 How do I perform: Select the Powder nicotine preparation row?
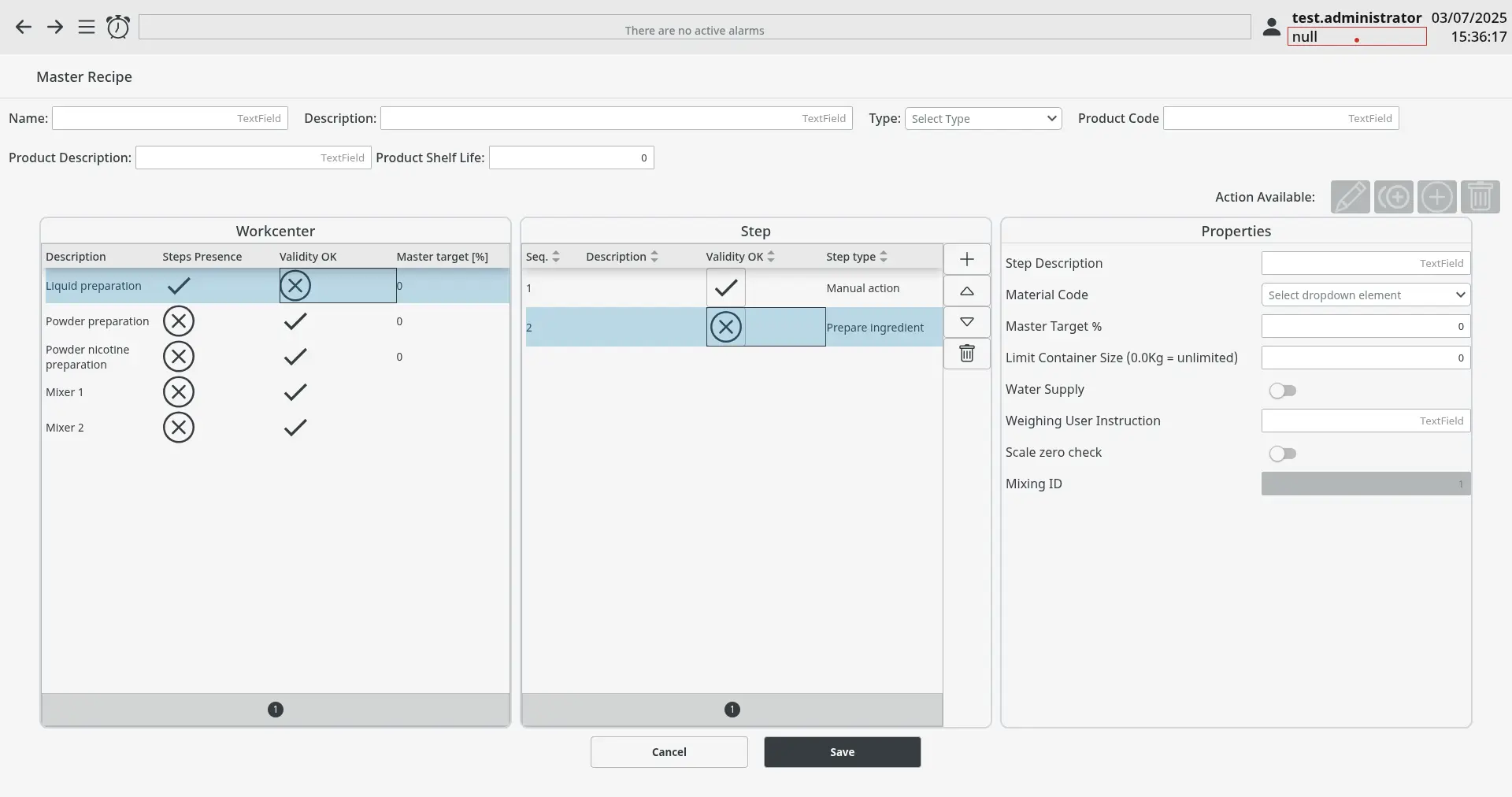pos(276,357)
